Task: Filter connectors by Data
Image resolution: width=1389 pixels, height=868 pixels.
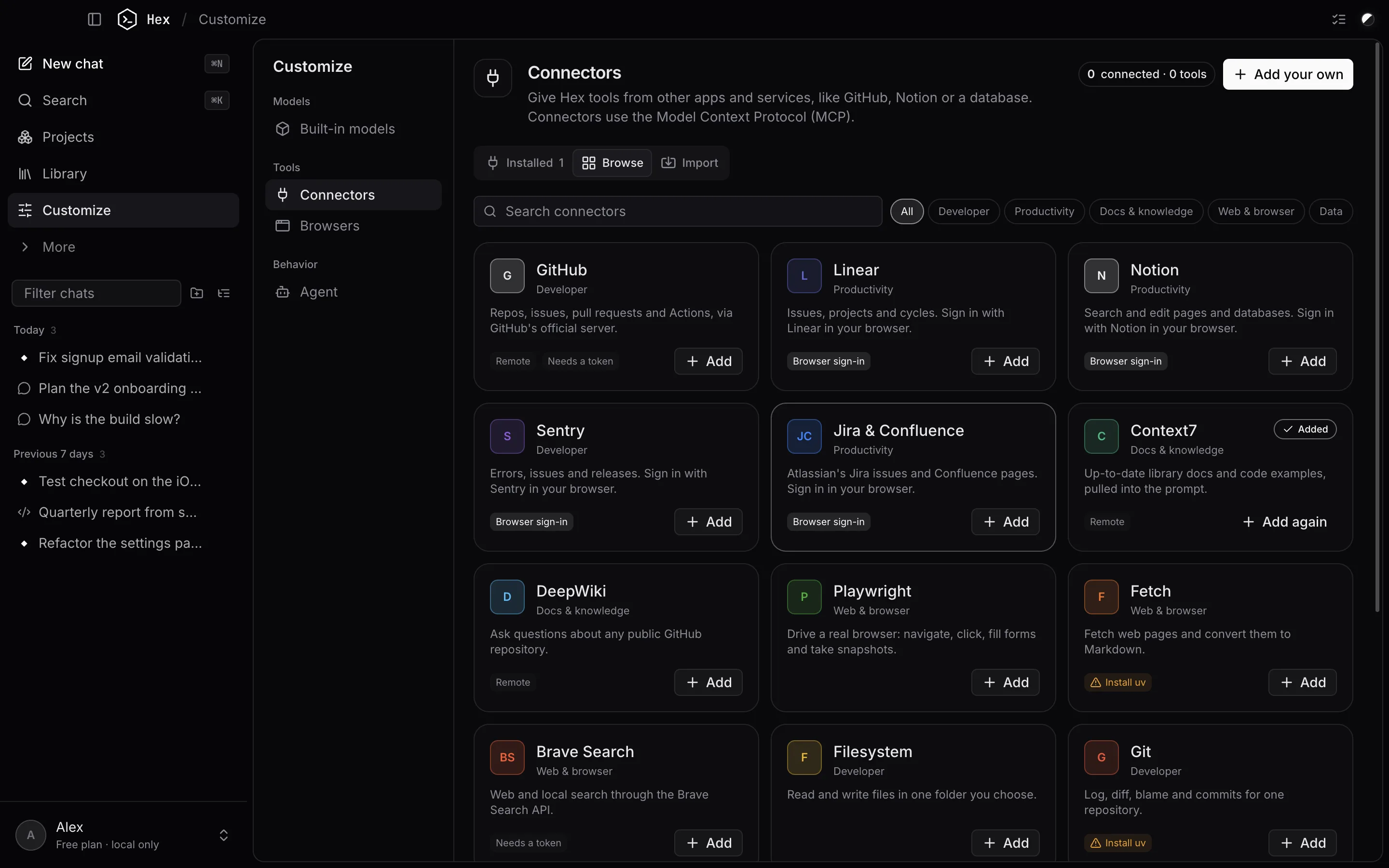Action: (x=1331, y=211)
